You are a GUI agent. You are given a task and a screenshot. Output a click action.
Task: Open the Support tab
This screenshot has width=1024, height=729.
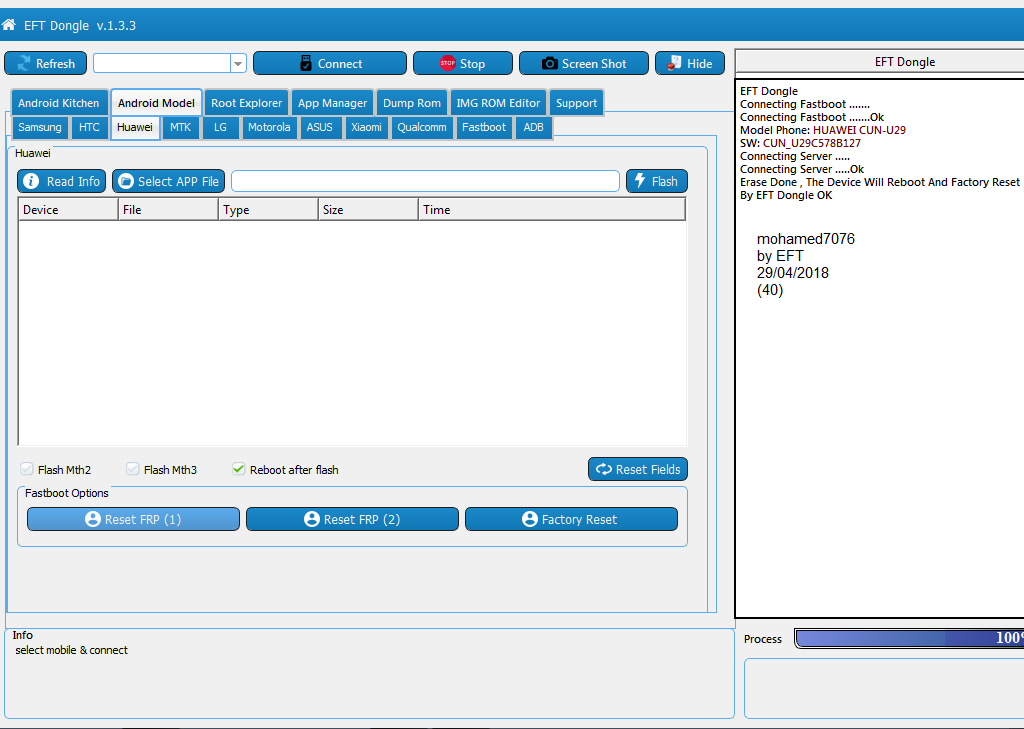tap(576, 103)
